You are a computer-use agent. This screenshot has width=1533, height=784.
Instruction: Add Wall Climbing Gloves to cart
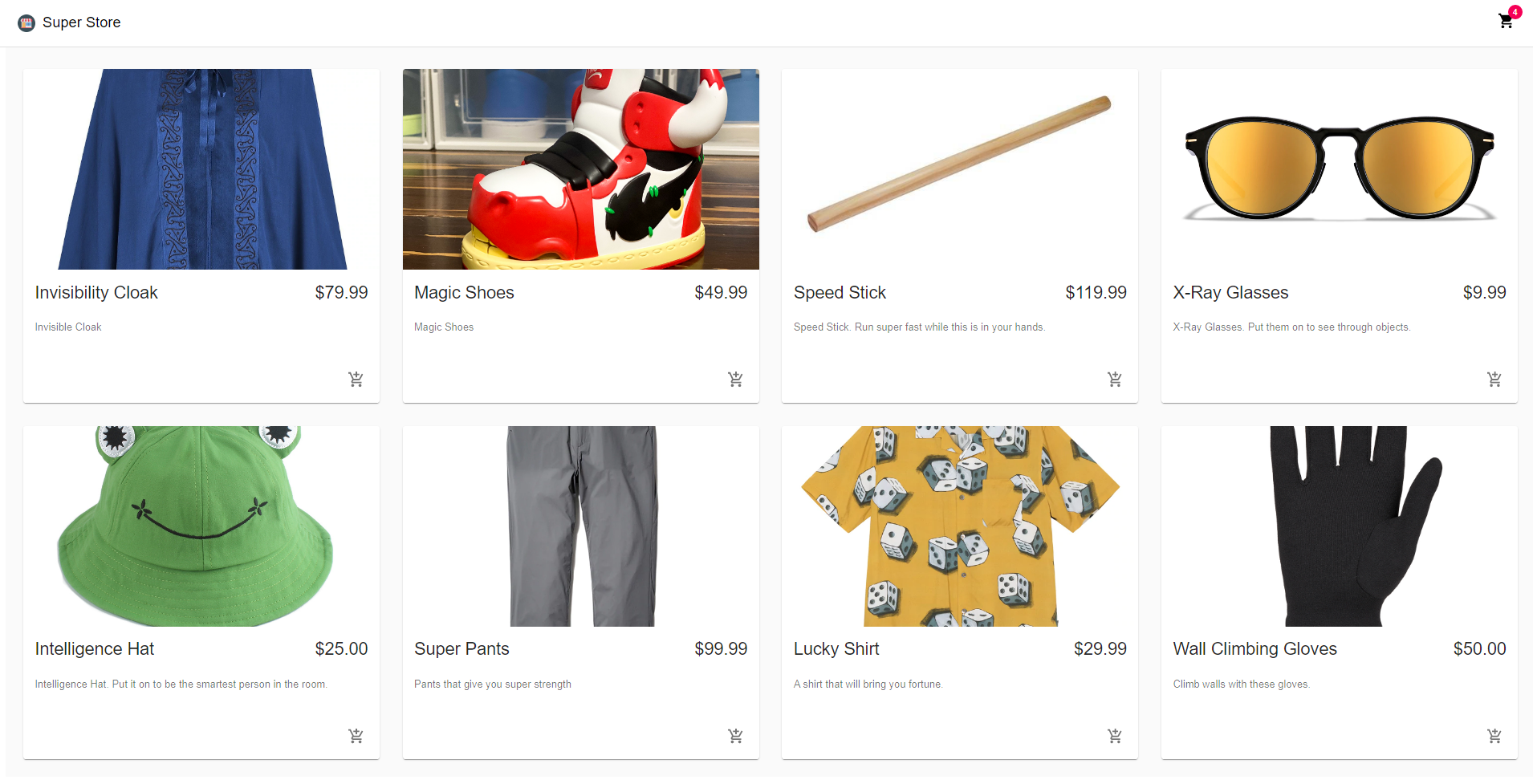(1494, 736)
